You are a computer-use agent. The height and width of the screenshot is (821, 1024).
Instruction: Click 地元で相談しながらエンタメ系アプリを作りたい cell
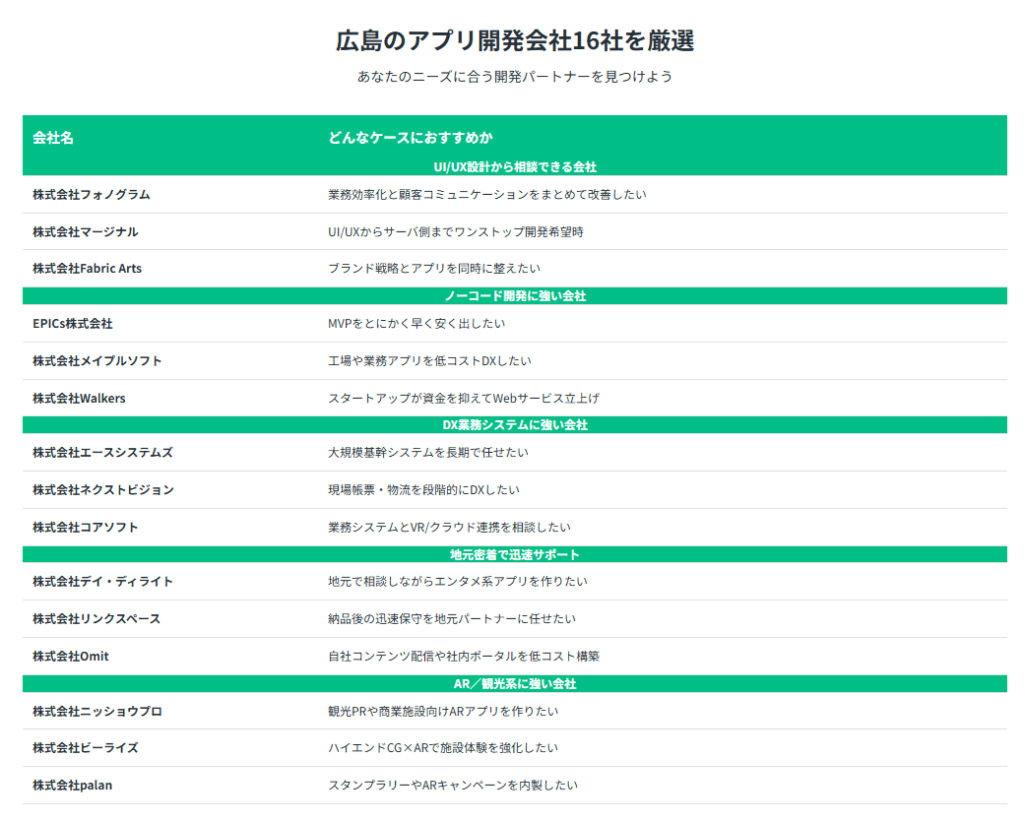pos(458,582)
